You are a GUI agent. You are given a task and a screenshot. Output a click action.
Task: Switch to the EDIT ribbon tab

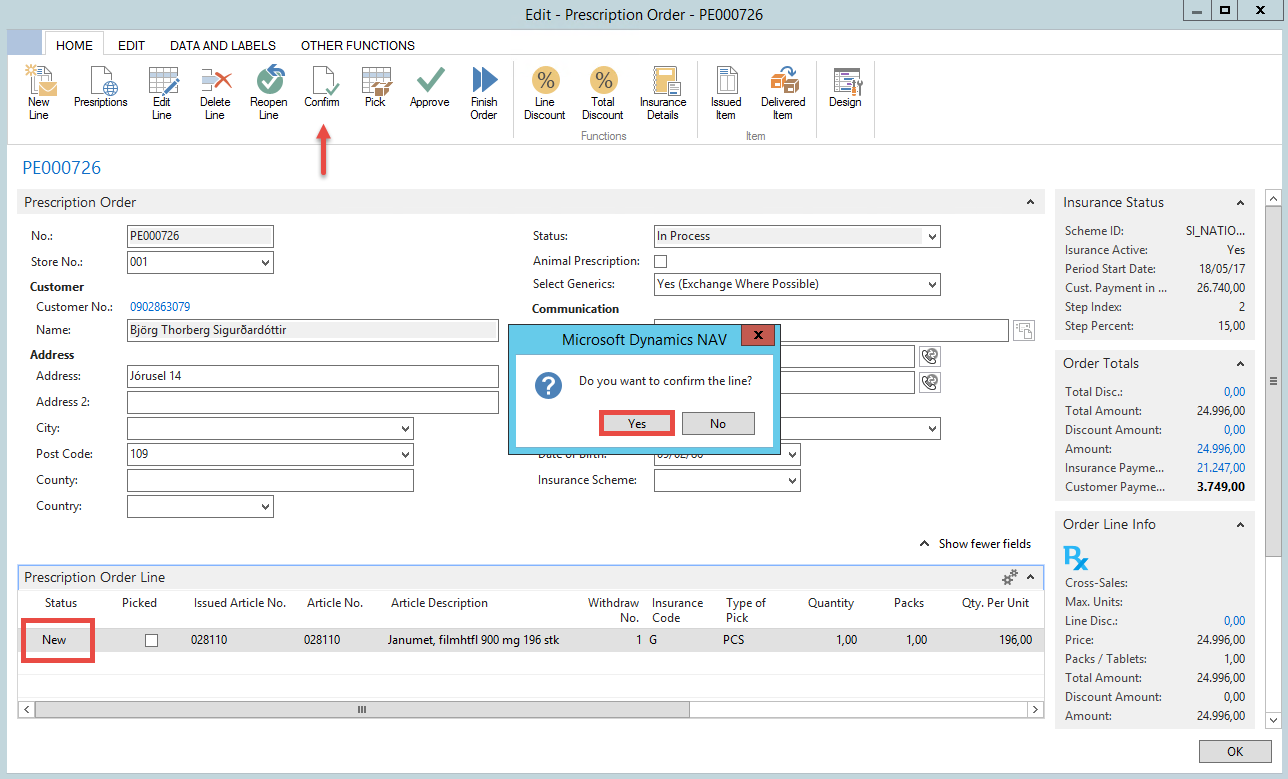tap(131, 45)
